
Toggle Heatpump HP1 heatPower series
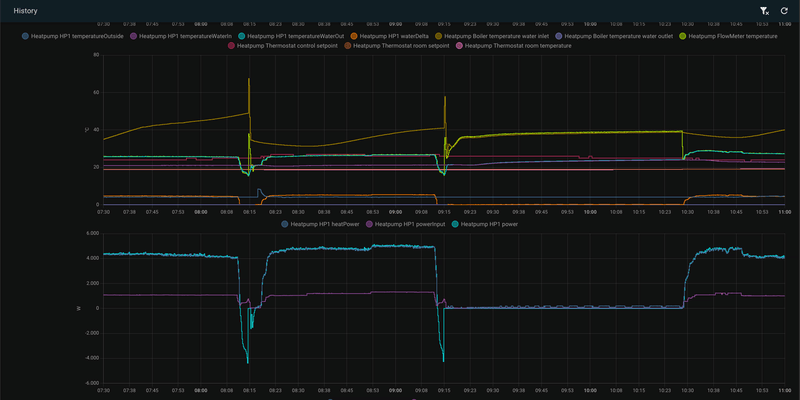click(x=323, y=225)
